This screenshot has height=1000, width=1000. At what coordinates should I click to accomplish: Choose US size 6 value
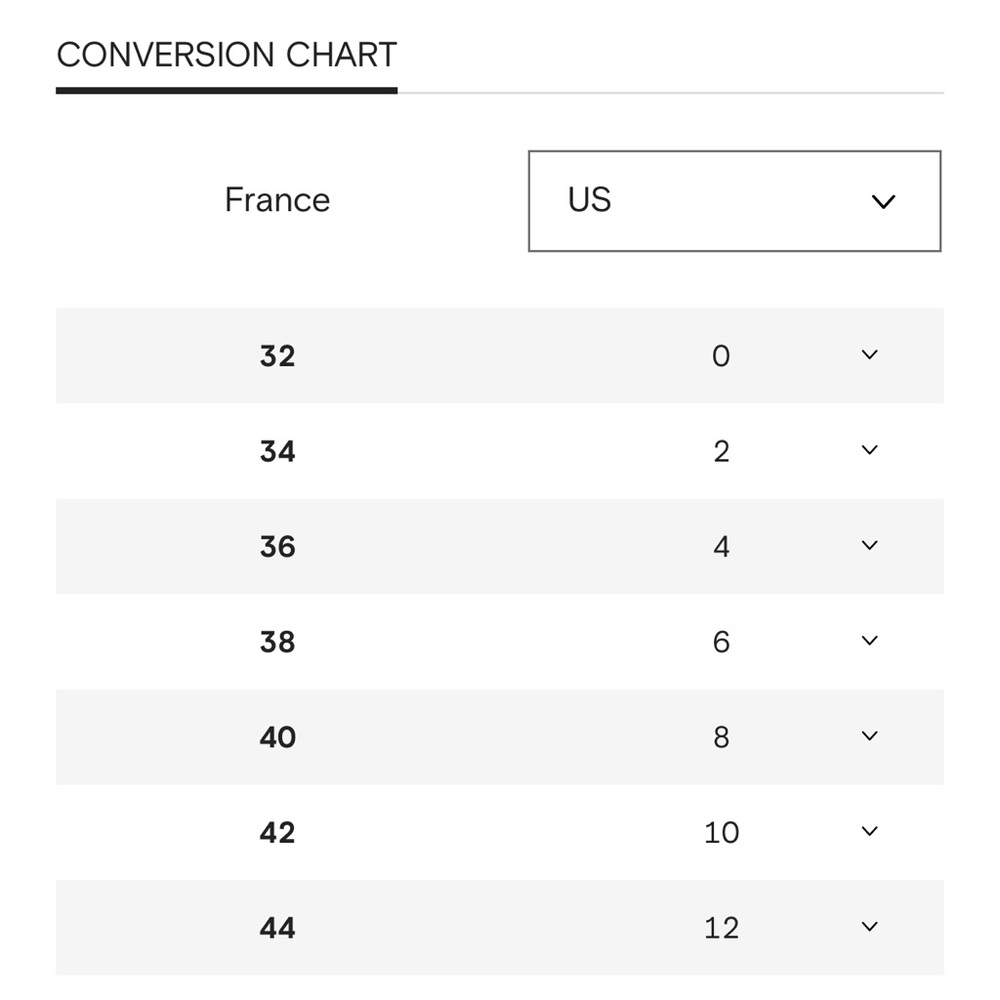click(721, 642)
